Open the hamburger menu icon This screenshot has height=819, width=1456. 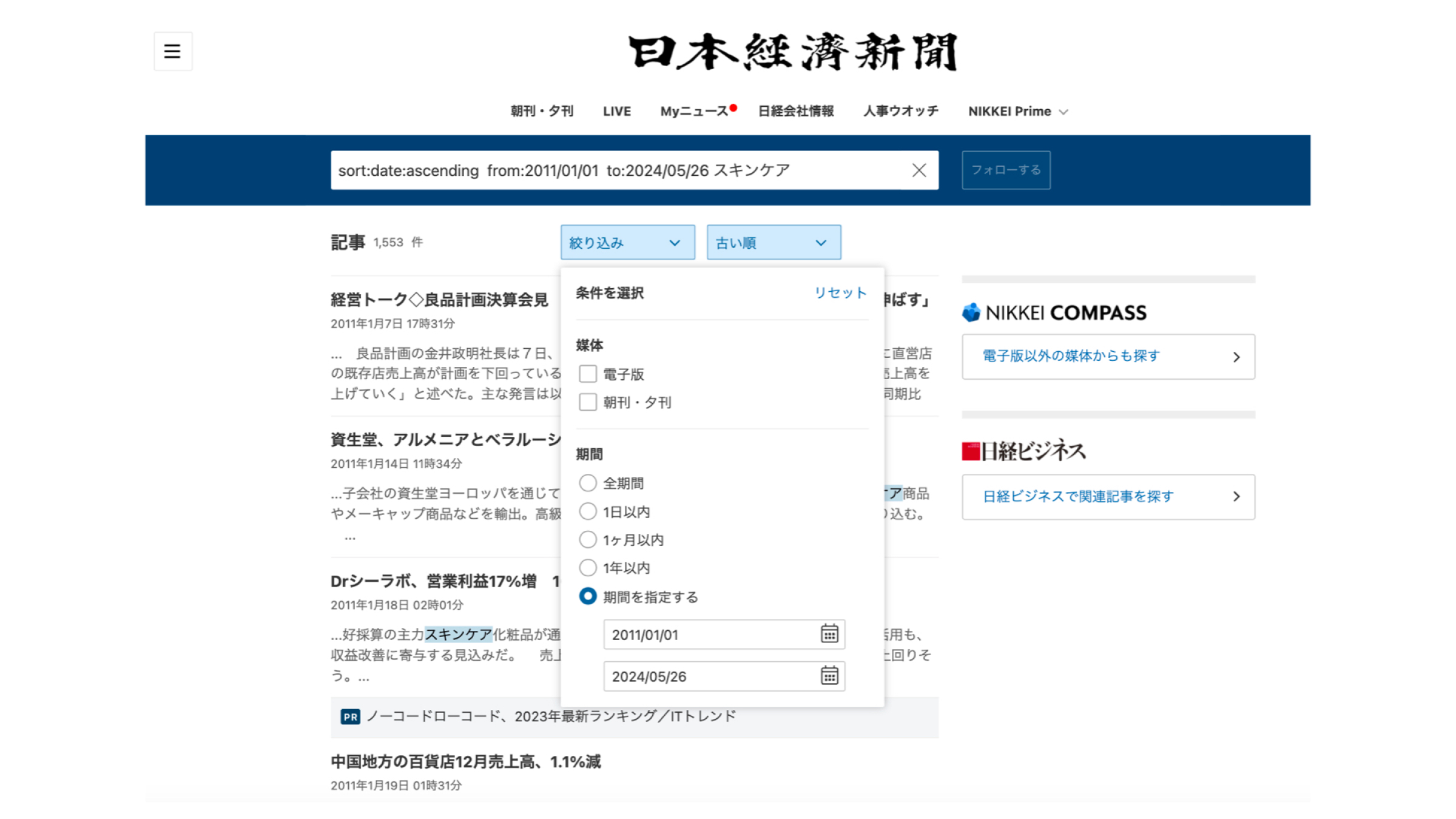coord(172,51)
